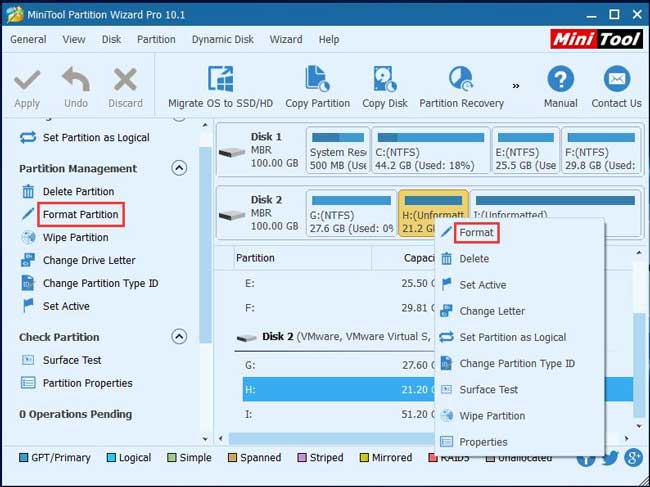Image resolution: width=650 pixels, height=487 pixels.
Task: Select F:(NTFS) partition block on Disk 1
Action: (x=601, y=150)
